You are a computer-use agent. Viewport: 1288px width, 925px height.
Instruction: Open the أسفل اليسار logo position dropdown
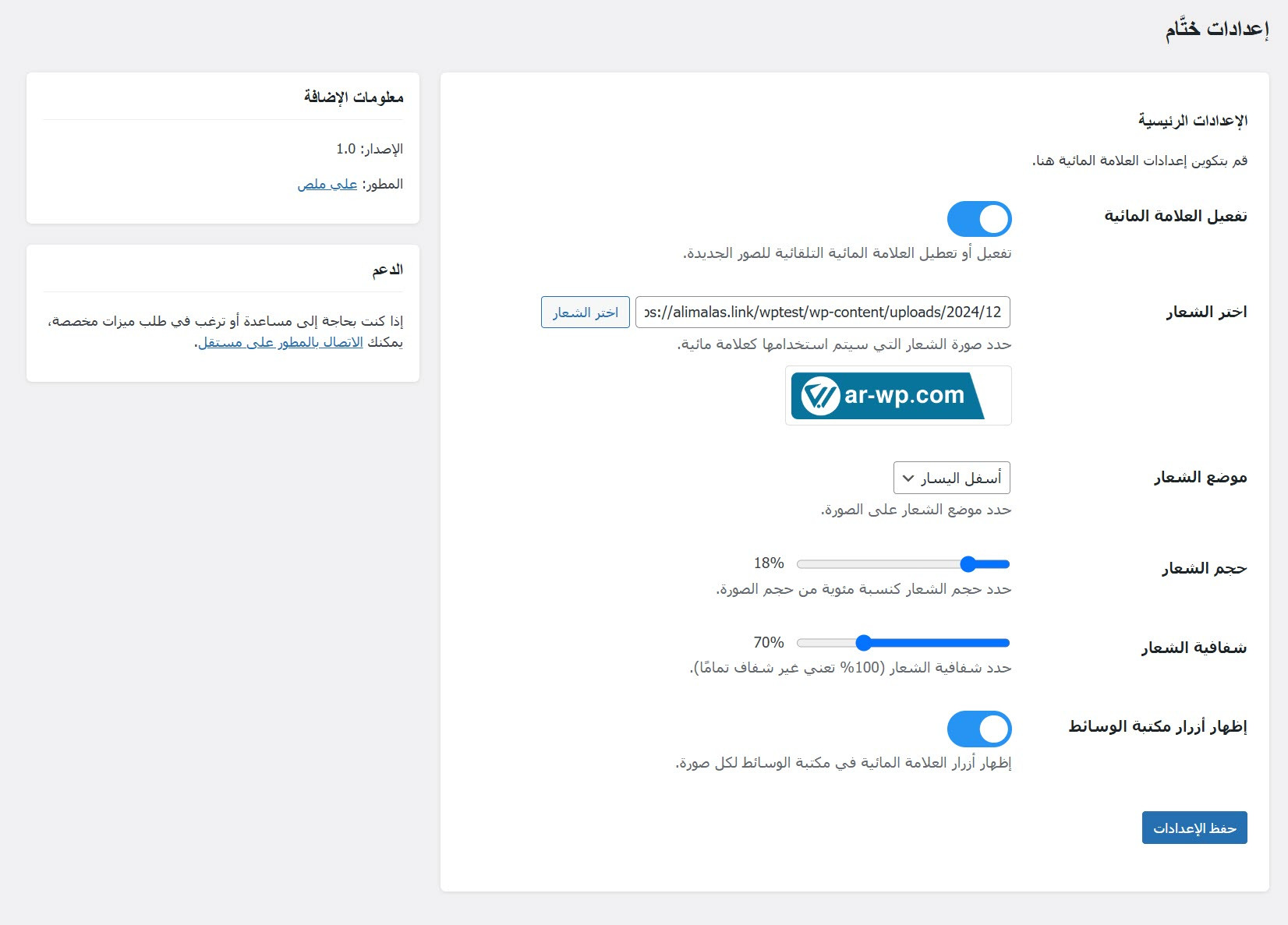pos(952,478)
